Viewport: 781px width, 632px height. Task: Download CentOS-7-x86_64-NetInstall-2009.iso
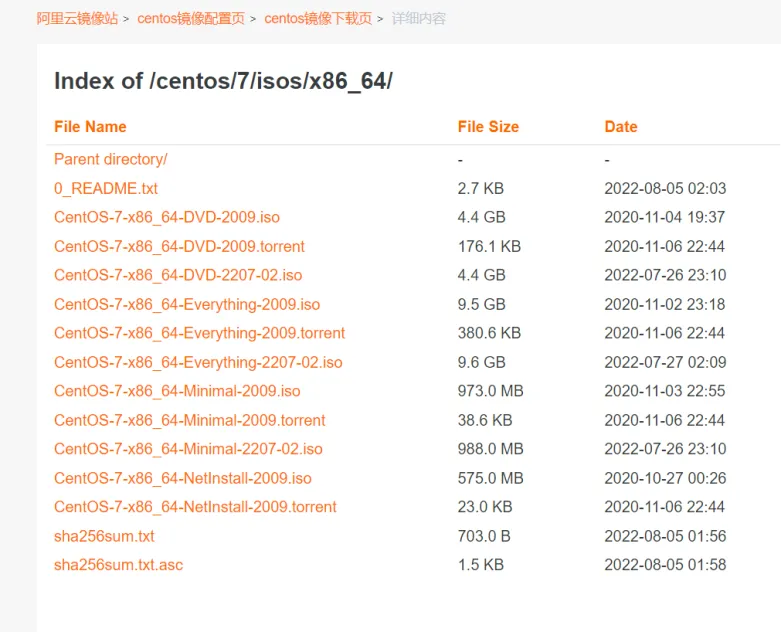point(183,478)
